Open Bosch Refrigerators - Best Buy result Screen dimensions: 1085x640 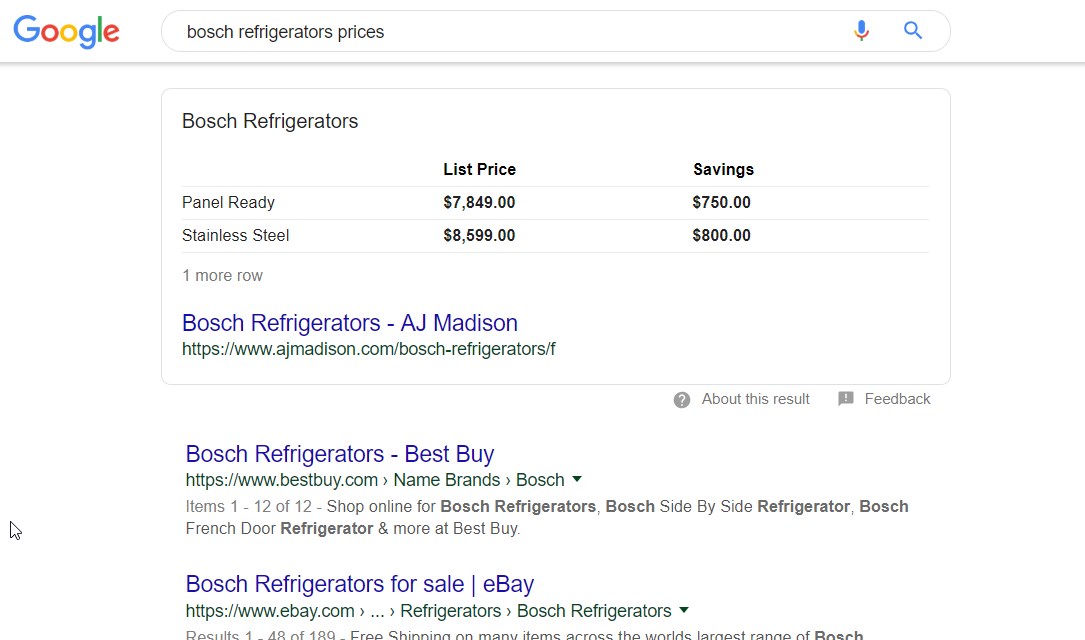(340, 454)
